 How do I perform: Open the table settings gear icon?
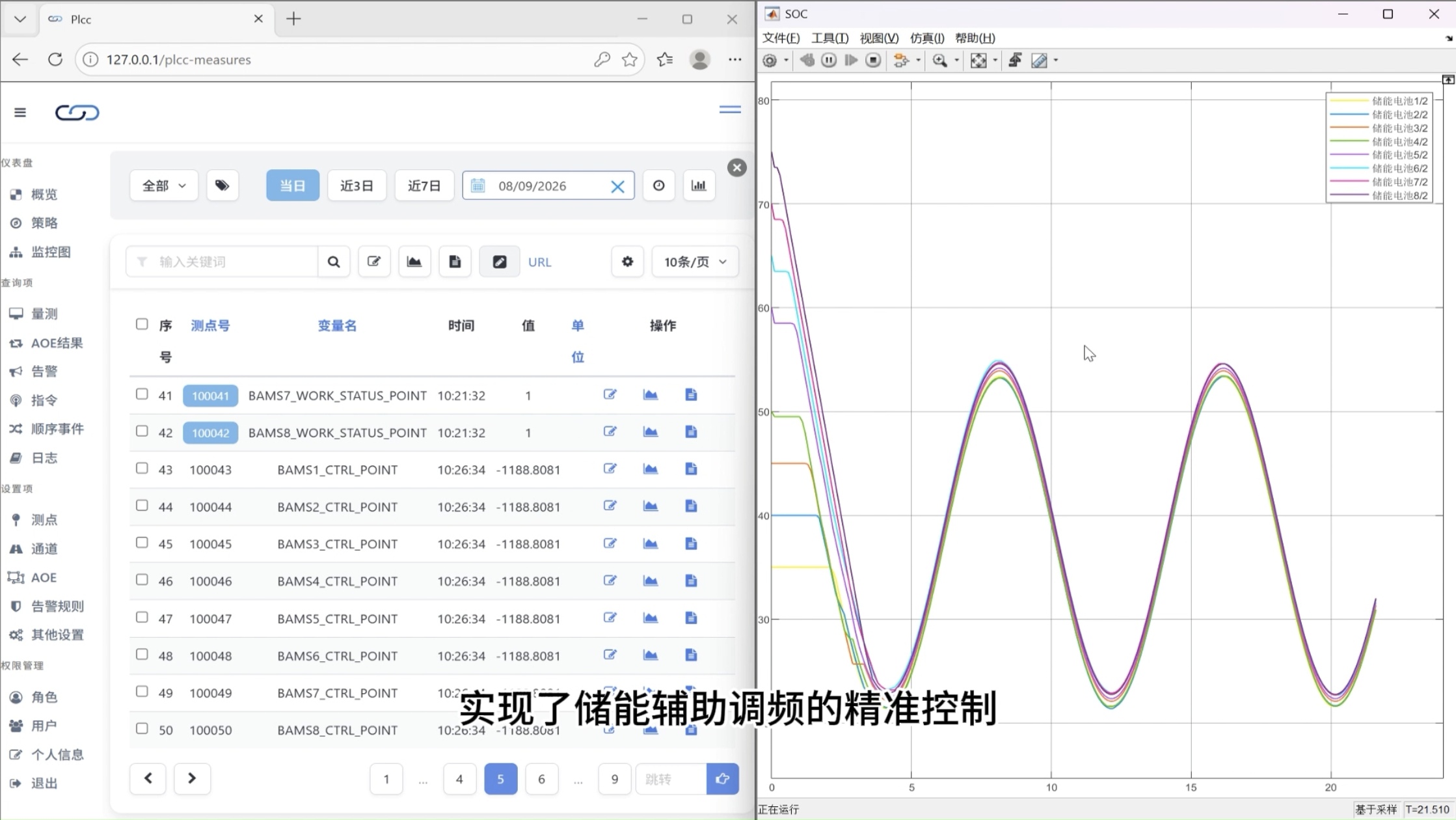pyautogui.click(x=627, y=262)
